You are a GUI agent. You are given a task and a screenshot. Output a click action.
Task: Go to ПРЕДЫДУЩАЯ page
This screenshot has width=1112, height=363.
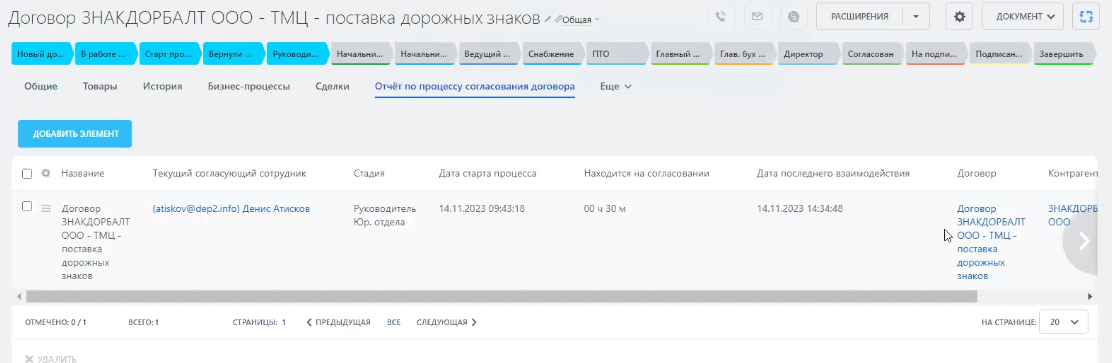pos(338,322)
